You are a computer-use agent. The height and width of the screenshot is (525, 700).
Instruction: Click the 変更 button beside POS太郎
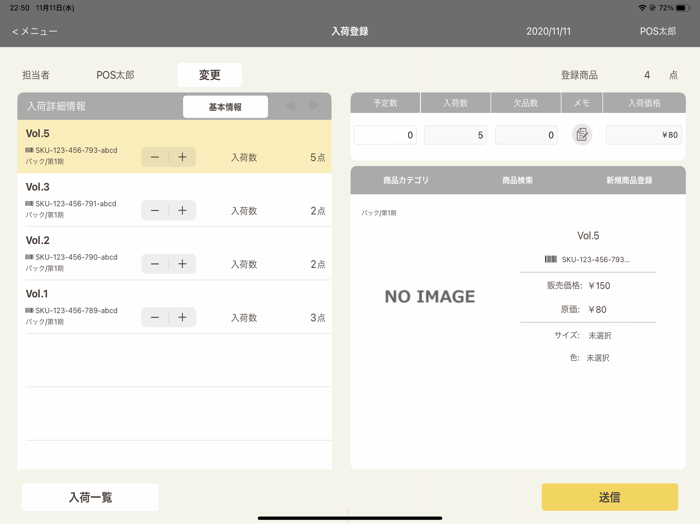click(x=210, y=75)
